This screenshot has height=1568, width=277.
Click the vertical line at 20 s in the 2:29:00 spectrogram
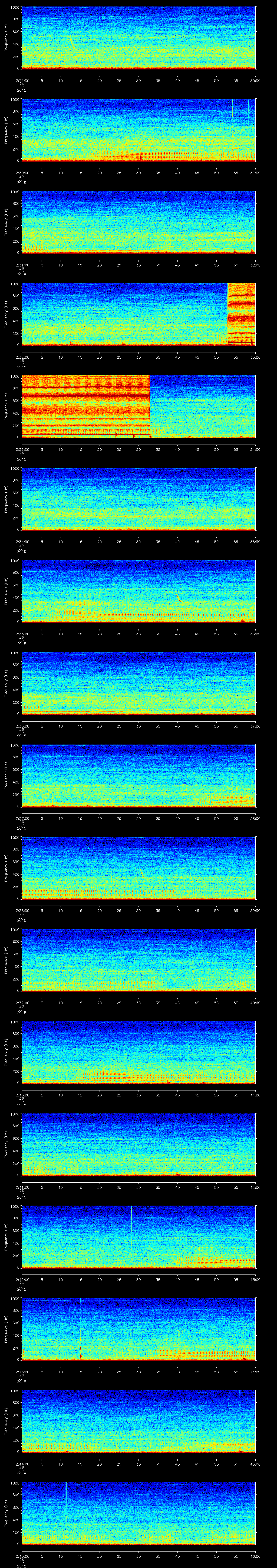(x=99, y=14)
